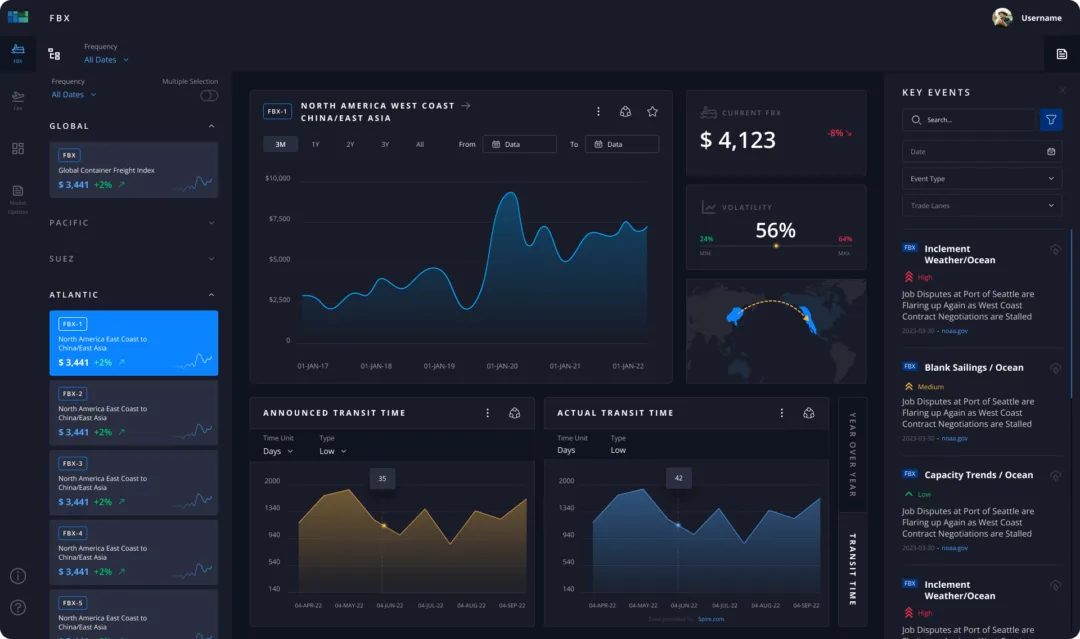
Task: Click the arrow next to North America West Coast
Action: [466, 105]
